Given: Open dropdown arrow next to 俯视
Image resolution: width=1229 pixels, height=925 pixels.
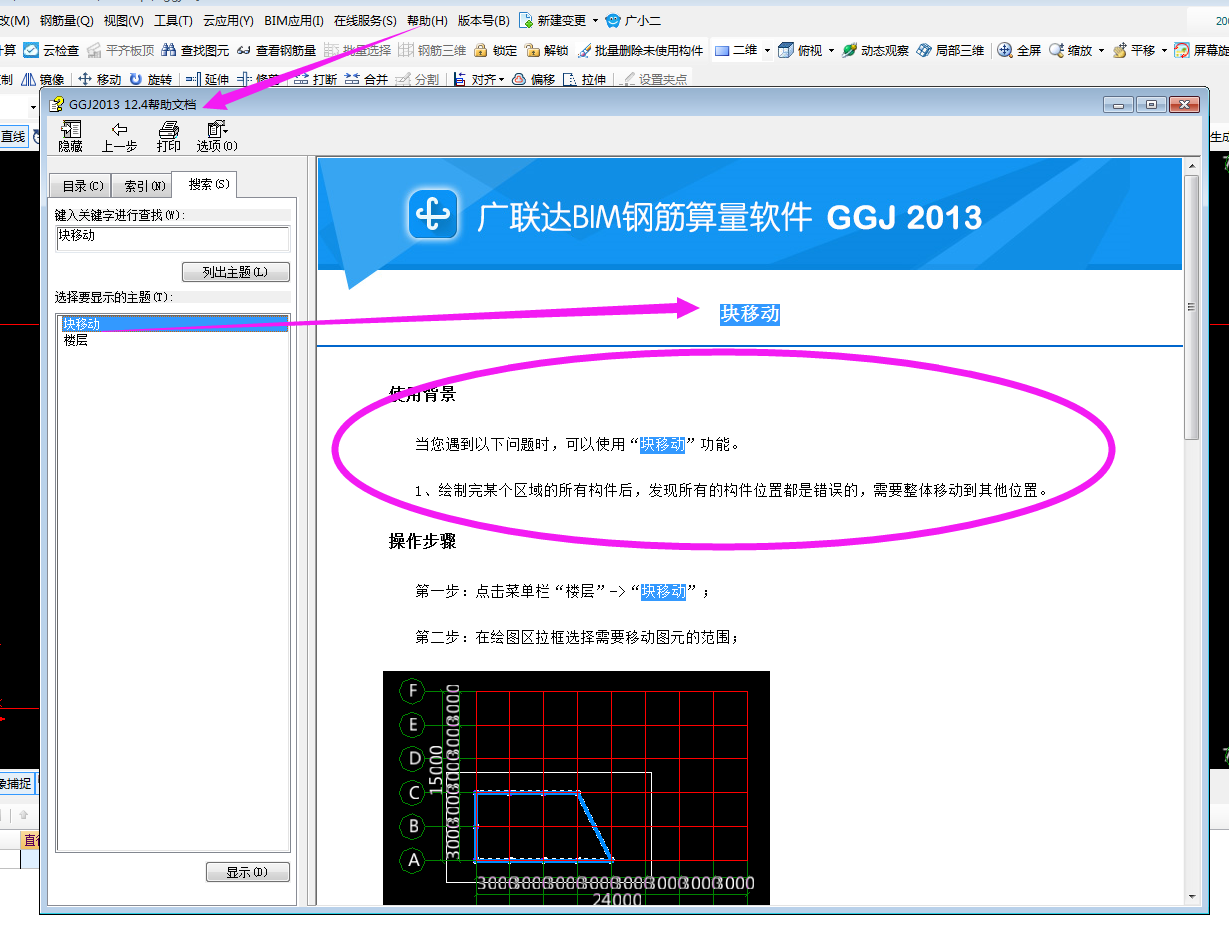Looking at the screenshot, I should [x=832, y=50].
